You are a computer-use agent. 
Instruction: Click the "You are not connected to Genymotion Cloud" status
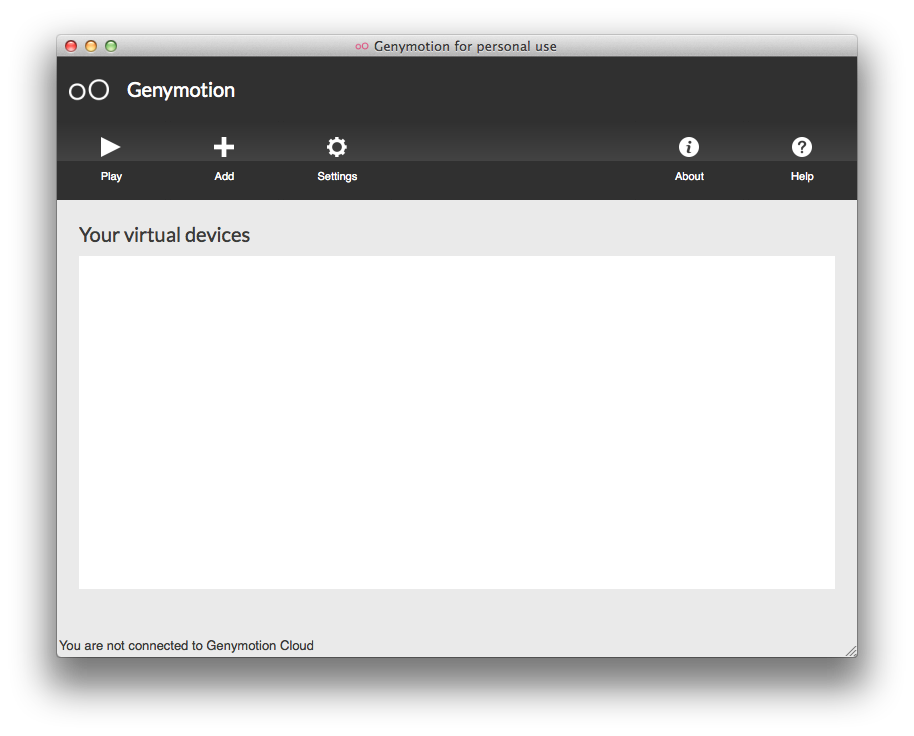pos(187,646)
